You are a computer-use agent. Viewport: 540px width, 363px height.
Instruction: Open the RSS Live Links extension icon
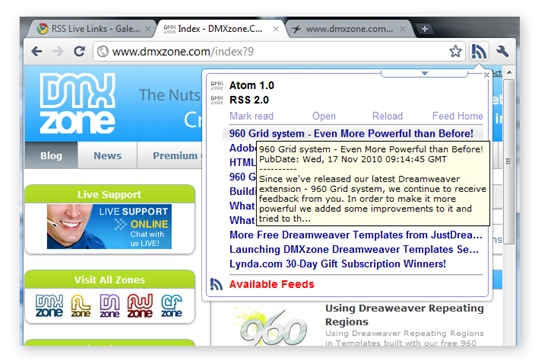click(x=479, y=51)
